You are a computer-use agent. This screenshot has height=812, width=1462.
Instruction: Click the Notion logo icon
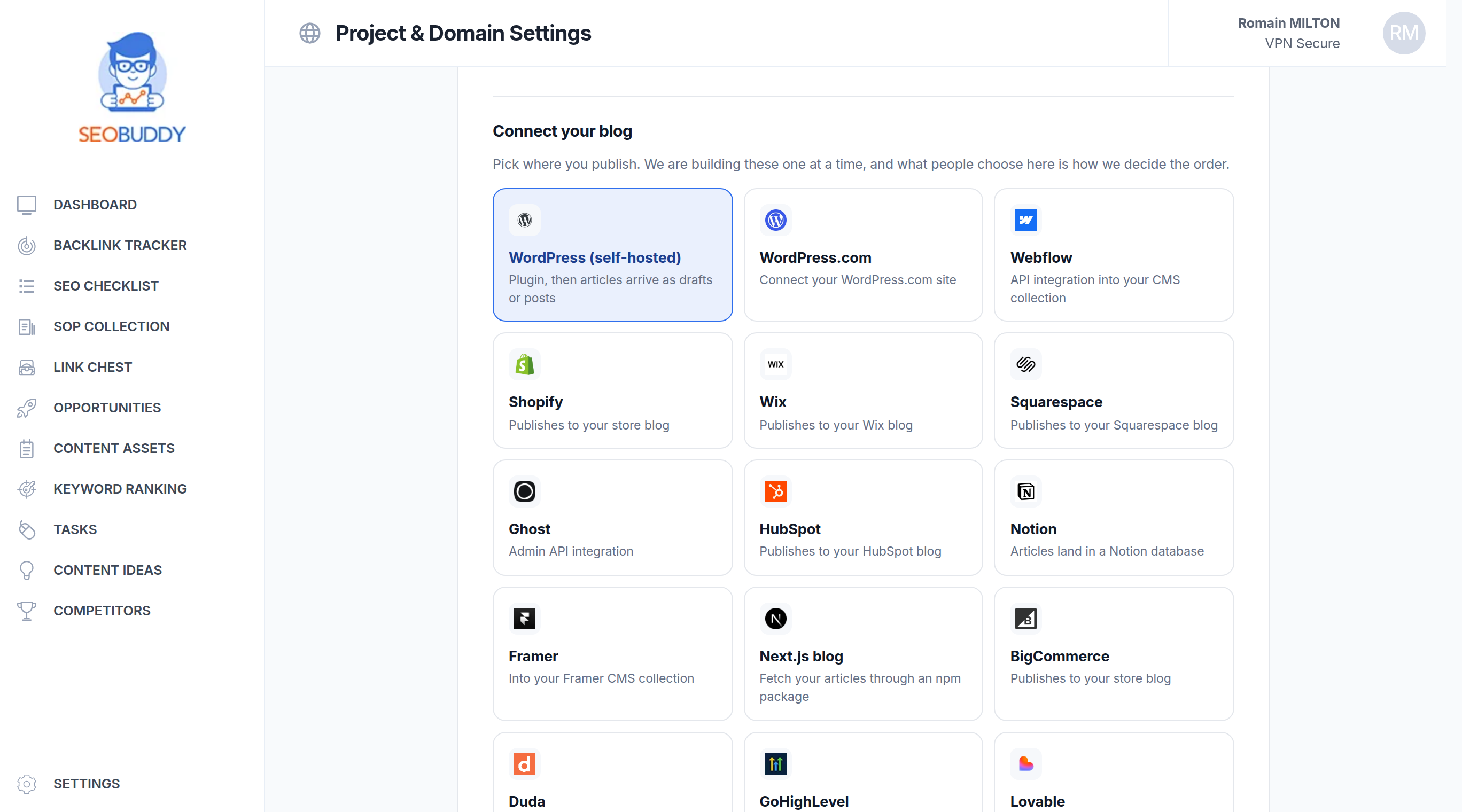(1026, 491)
